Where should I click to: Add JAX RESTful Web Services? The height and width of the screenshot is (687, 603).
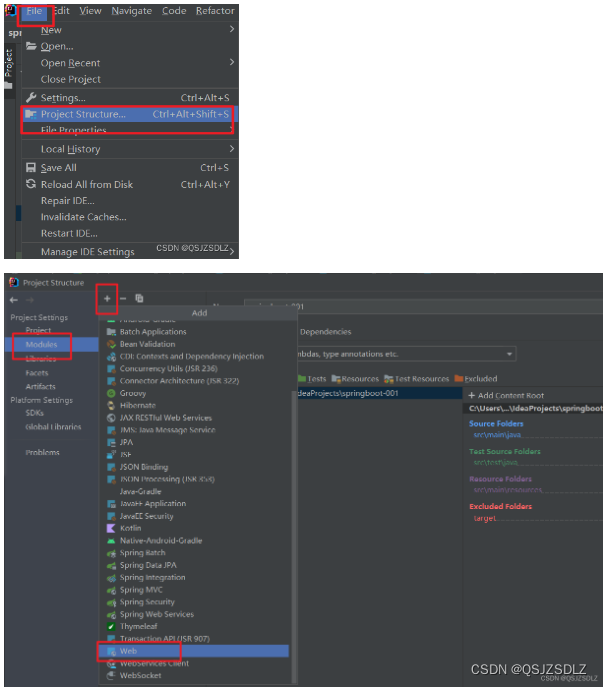point(166,418)
